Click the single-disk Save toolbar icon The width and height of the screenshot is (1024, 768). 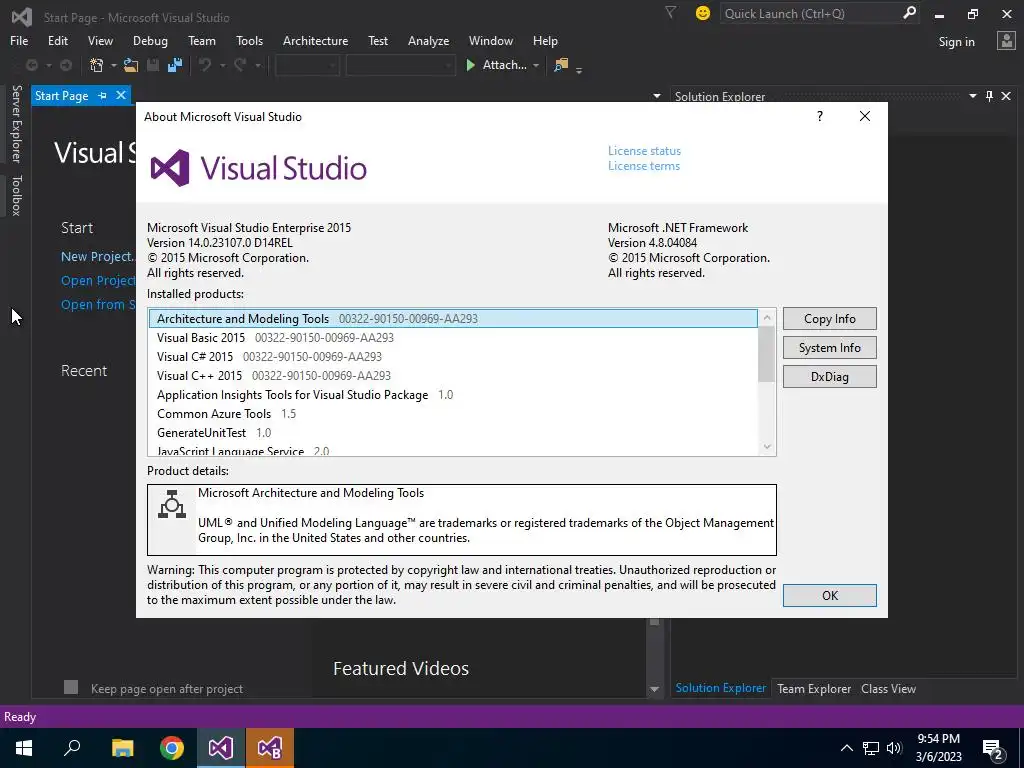point(153,65)
